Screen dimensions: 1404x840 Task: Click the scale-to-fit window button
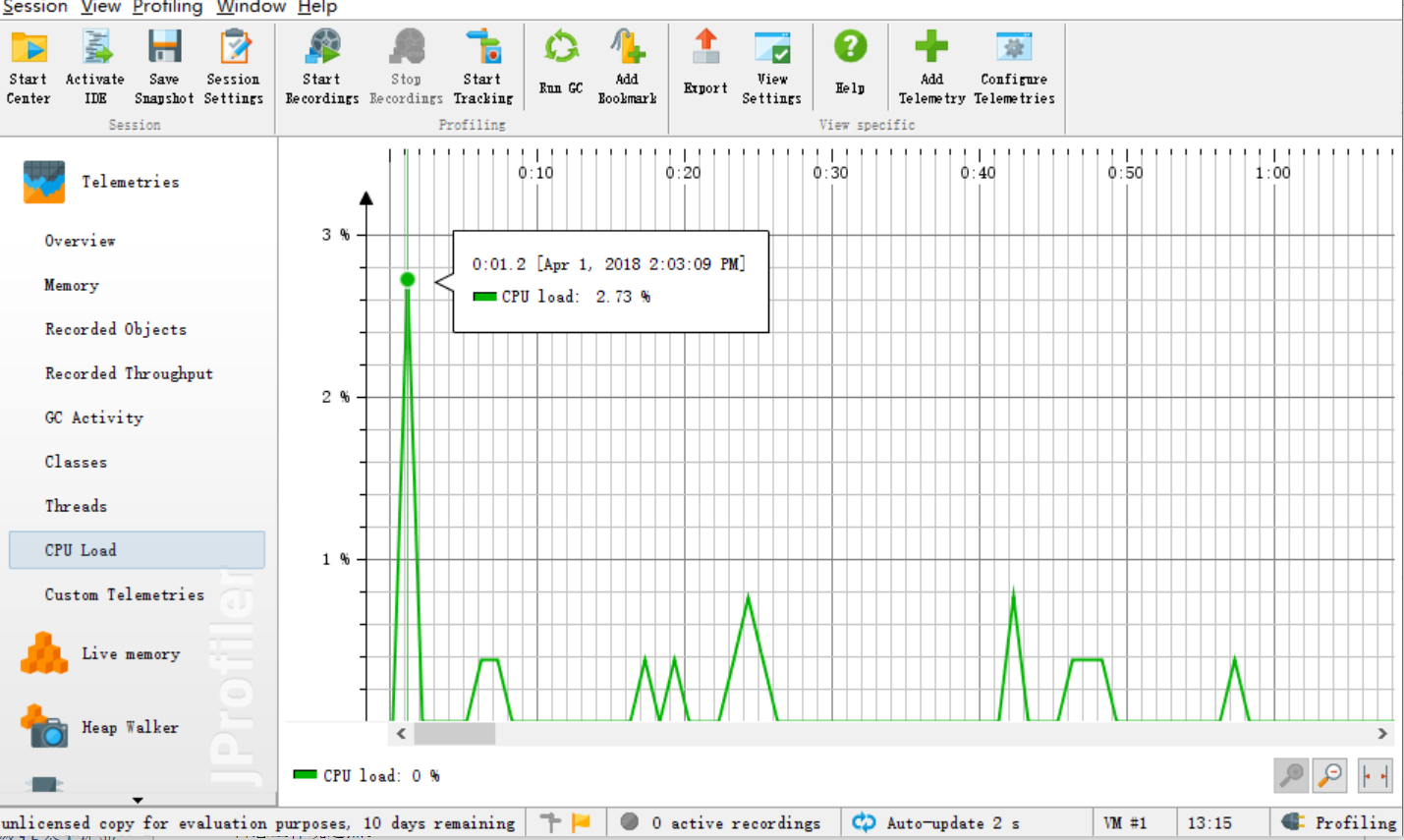point(1375,775)
